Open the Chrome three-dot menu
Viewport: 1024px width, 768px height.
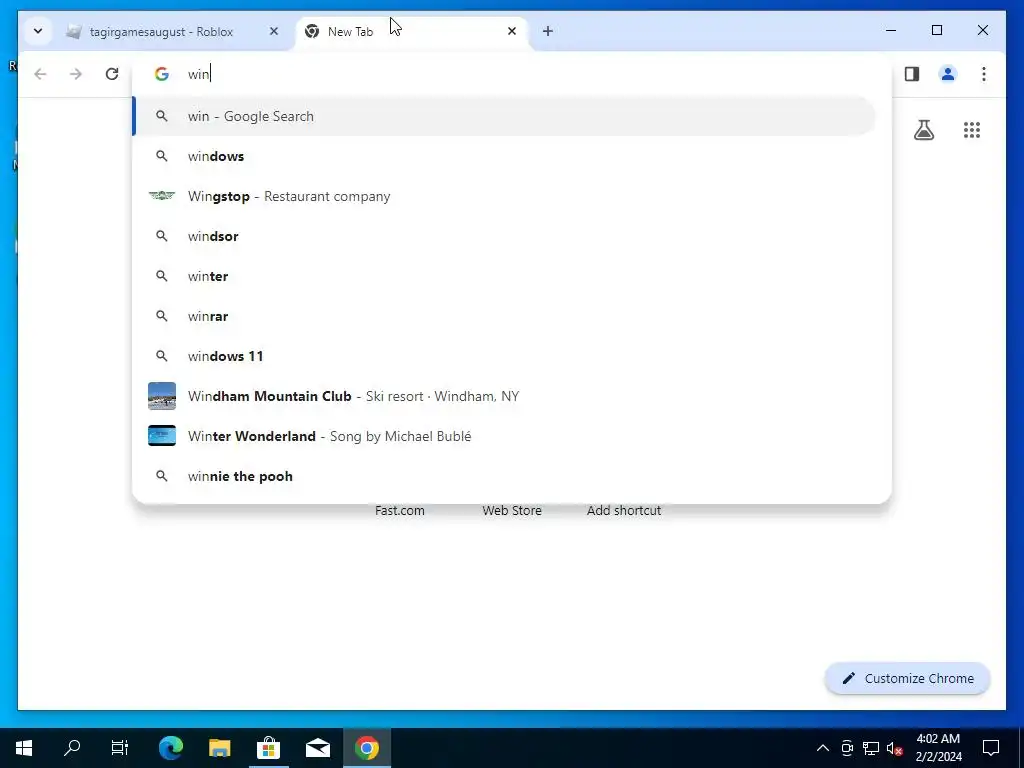pyautogui.click(x=984, y=74)
